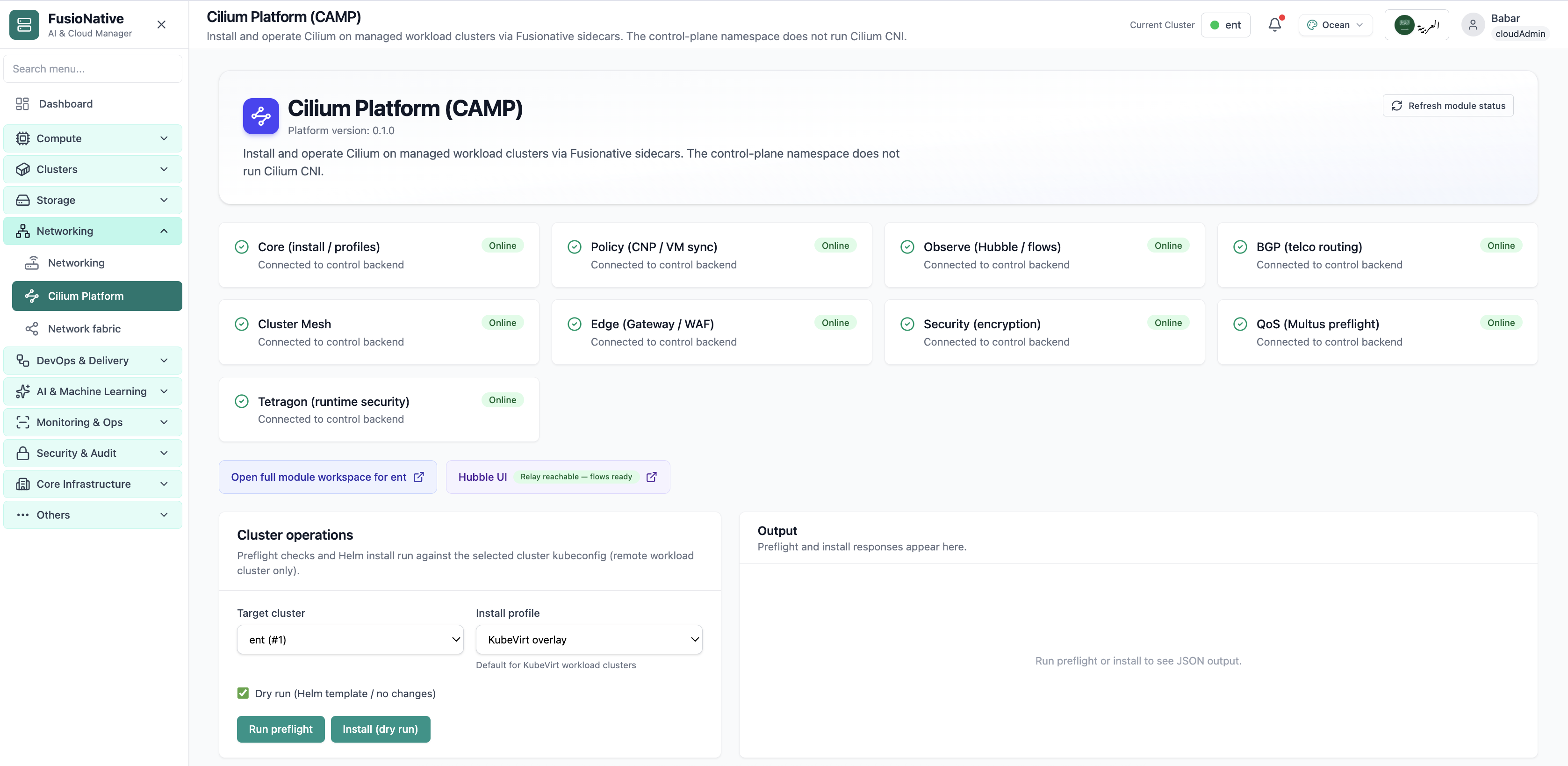Click the QoS (Multus preflight) card
Image resolution: width=1568 pixels, height=766 pixels.
[1377, 332]
